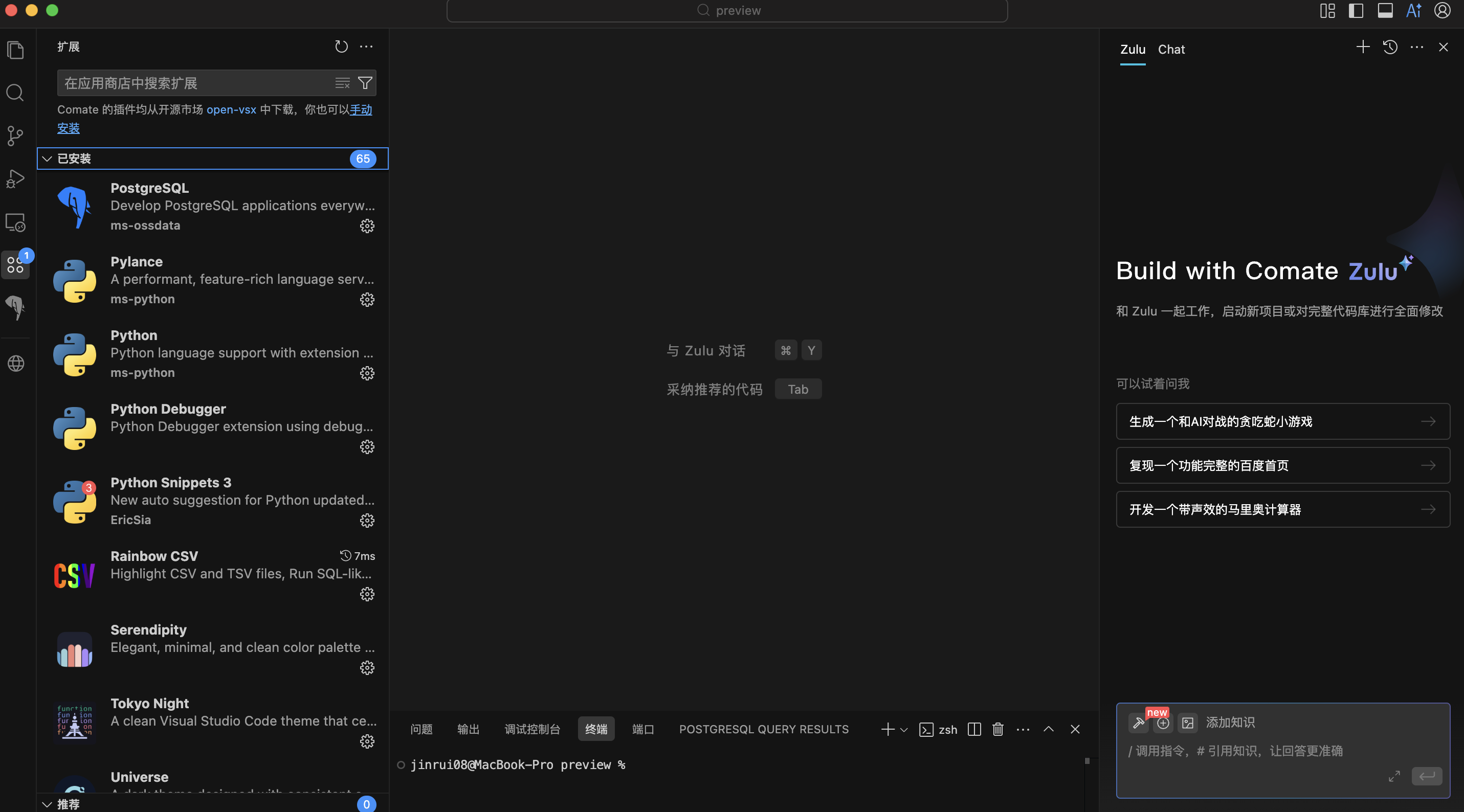Image resolution: width=1464 pixels, height=812 pixels.
Task: Close the terminal panel
Action: tap(1075, 729)
